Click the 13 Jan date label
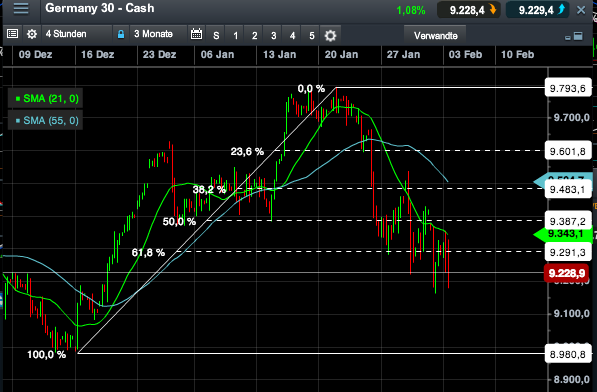This screenshot has width=597, height=392. click(x=279, y=55)
